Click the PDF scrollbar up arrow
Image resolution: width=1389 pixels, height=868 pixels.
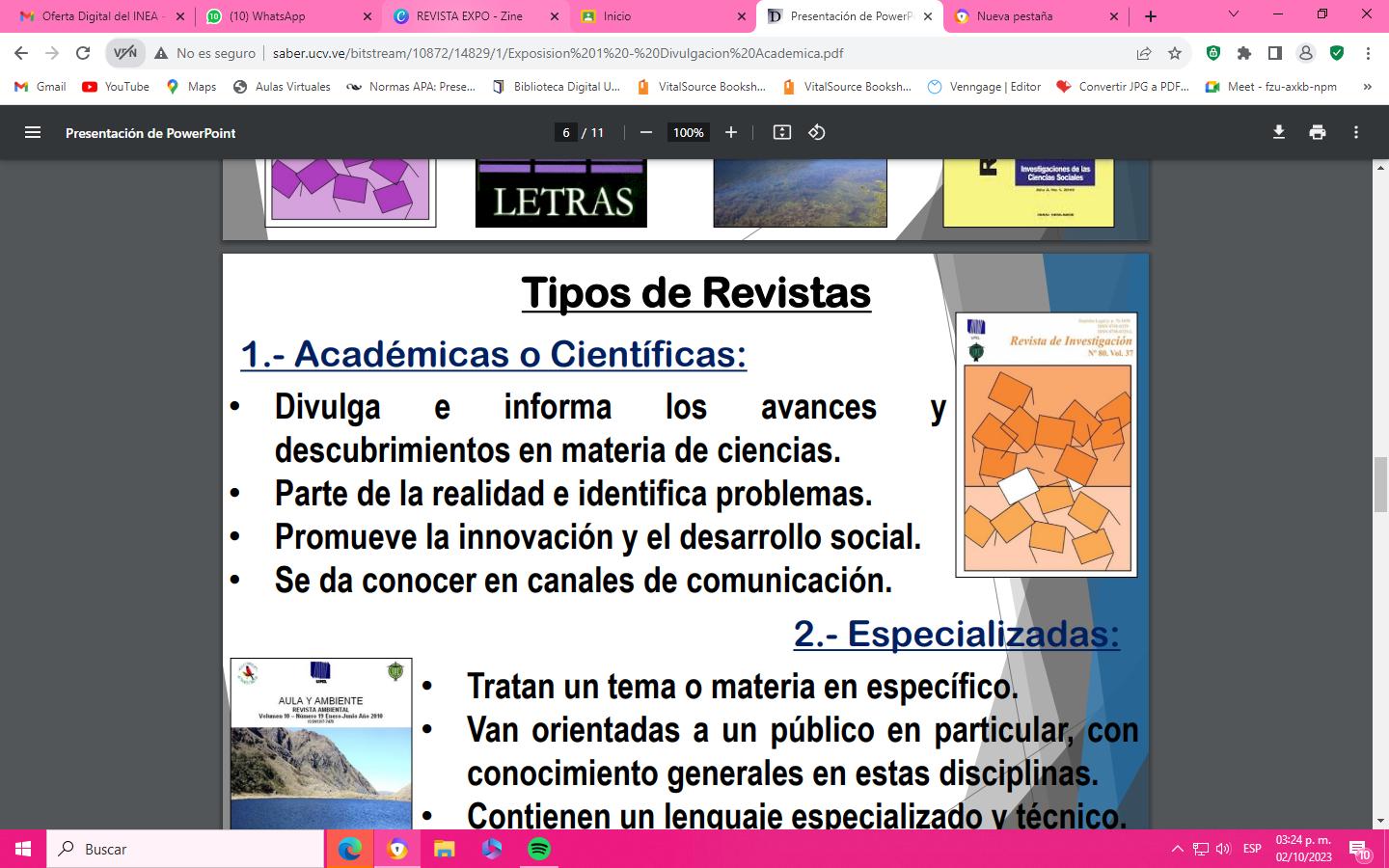click(x=1380, y=167)
